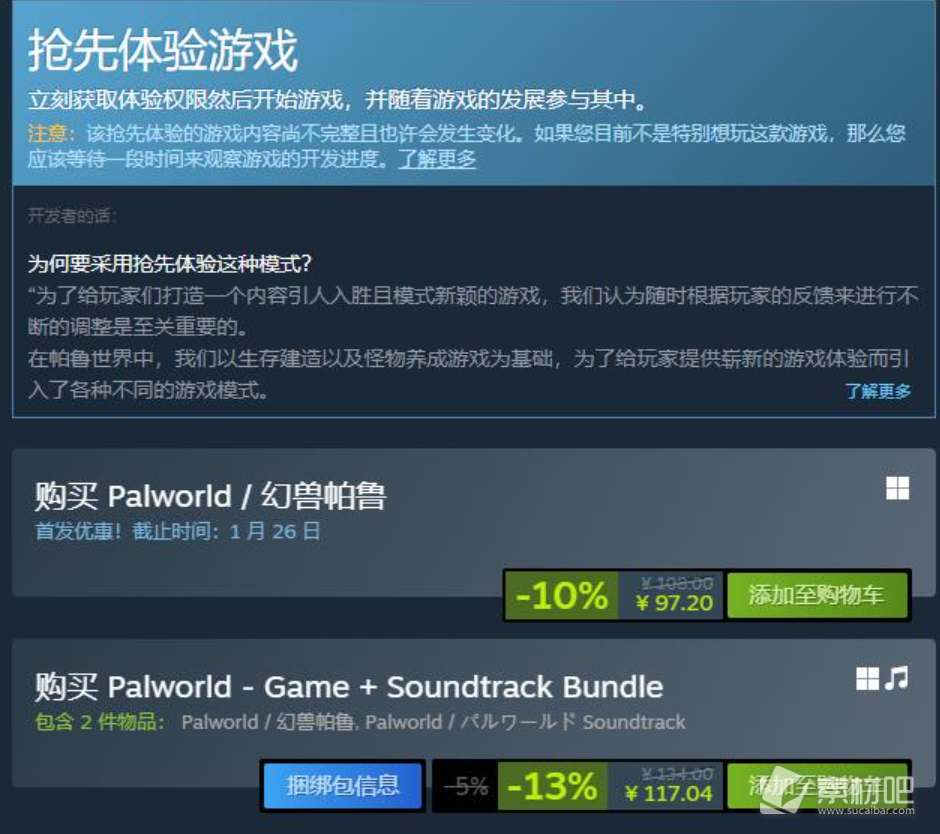Click the -10% discount badge
Image resolution: width=940 pixels, height=834 pixels.
coord(561,595)
